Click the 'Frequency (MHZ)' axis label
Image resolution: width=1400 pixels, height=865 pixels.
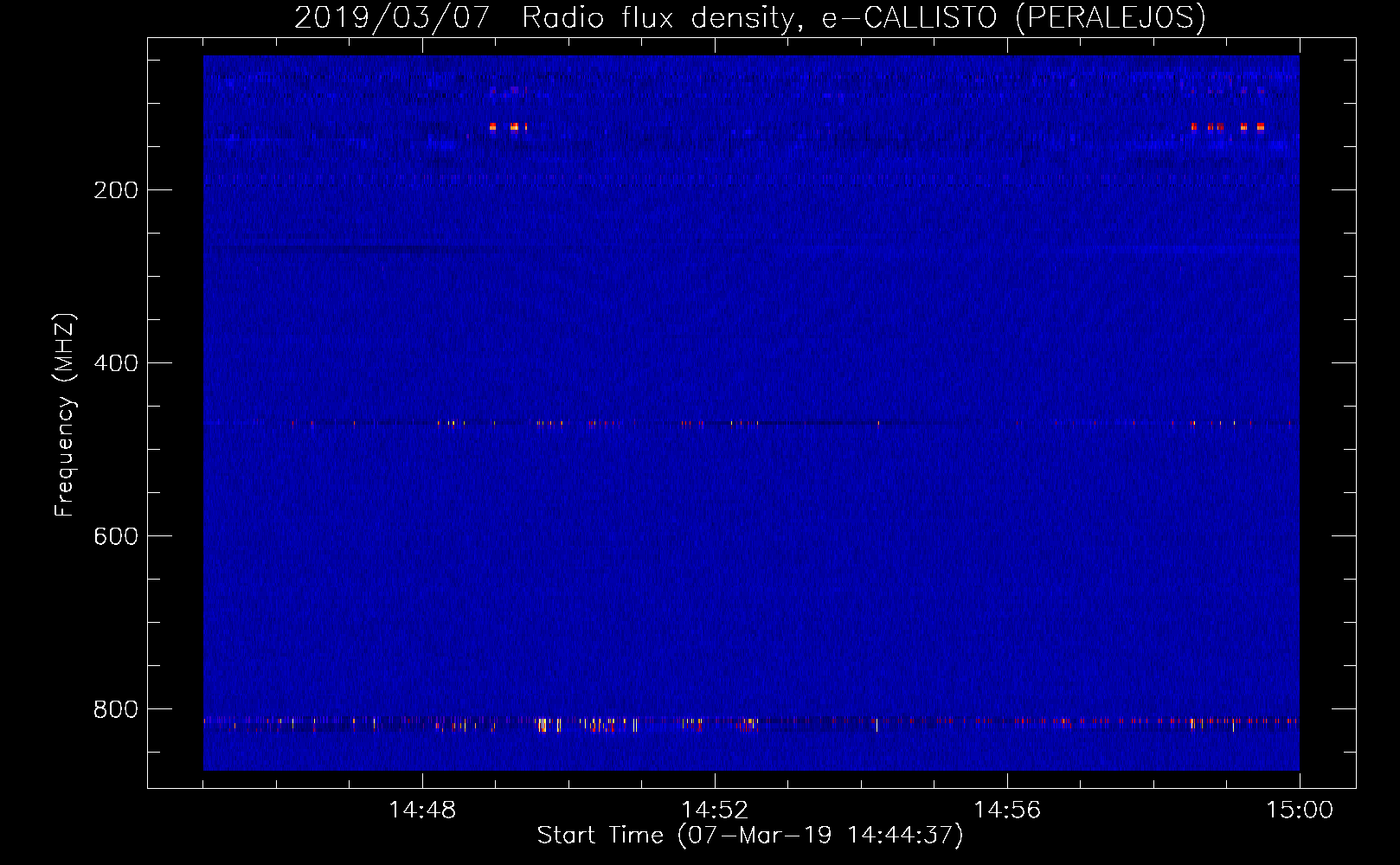(65, 414)
